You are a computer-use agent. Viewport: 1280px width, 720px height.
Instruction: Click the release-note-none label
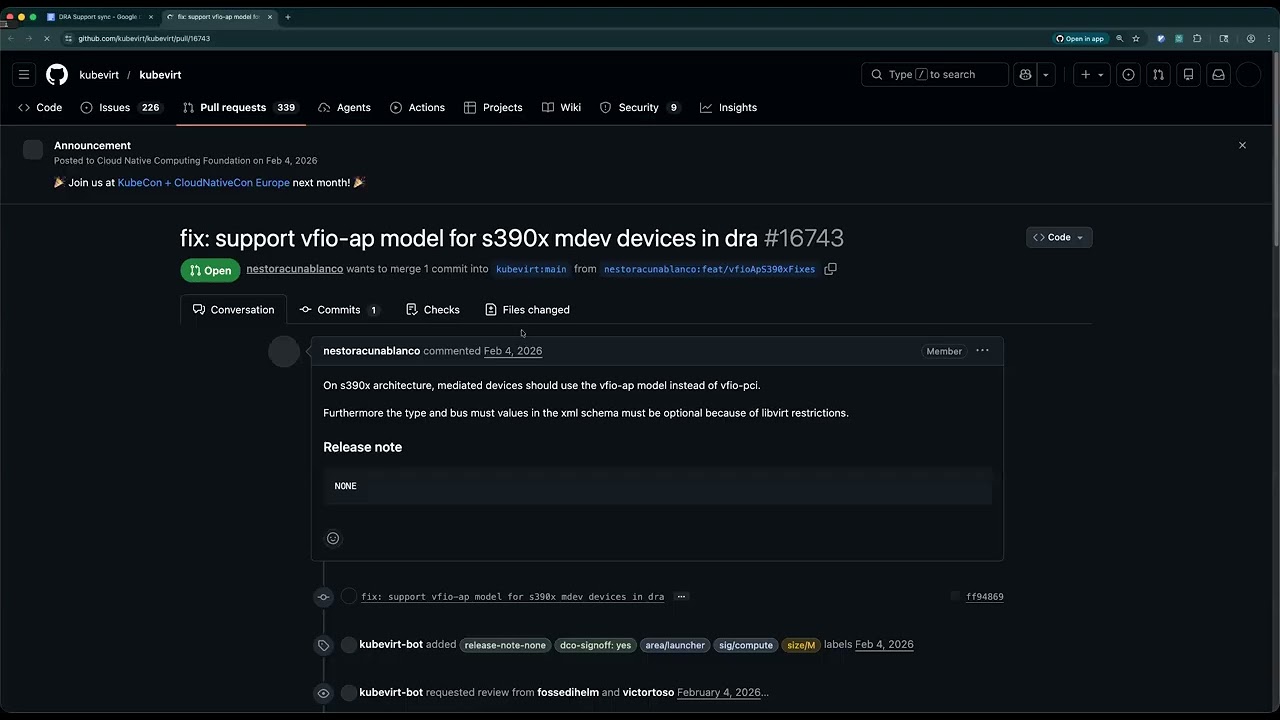(x=505, y=645)
